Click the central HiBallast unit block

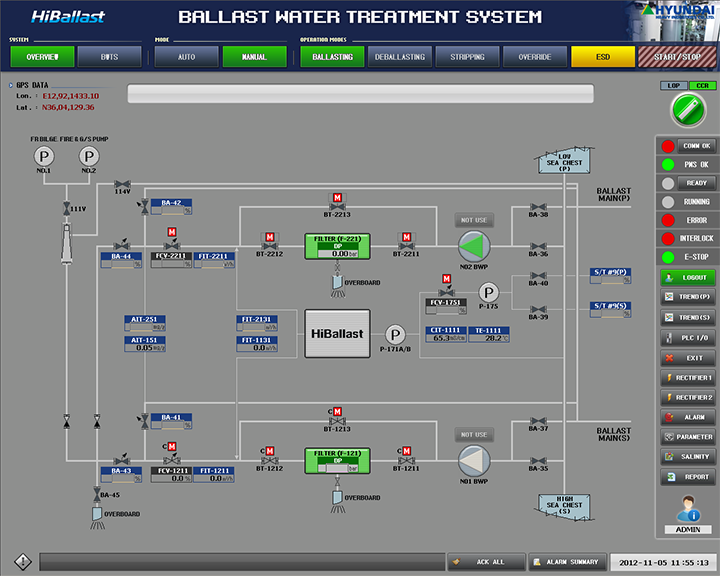(338, 334)
